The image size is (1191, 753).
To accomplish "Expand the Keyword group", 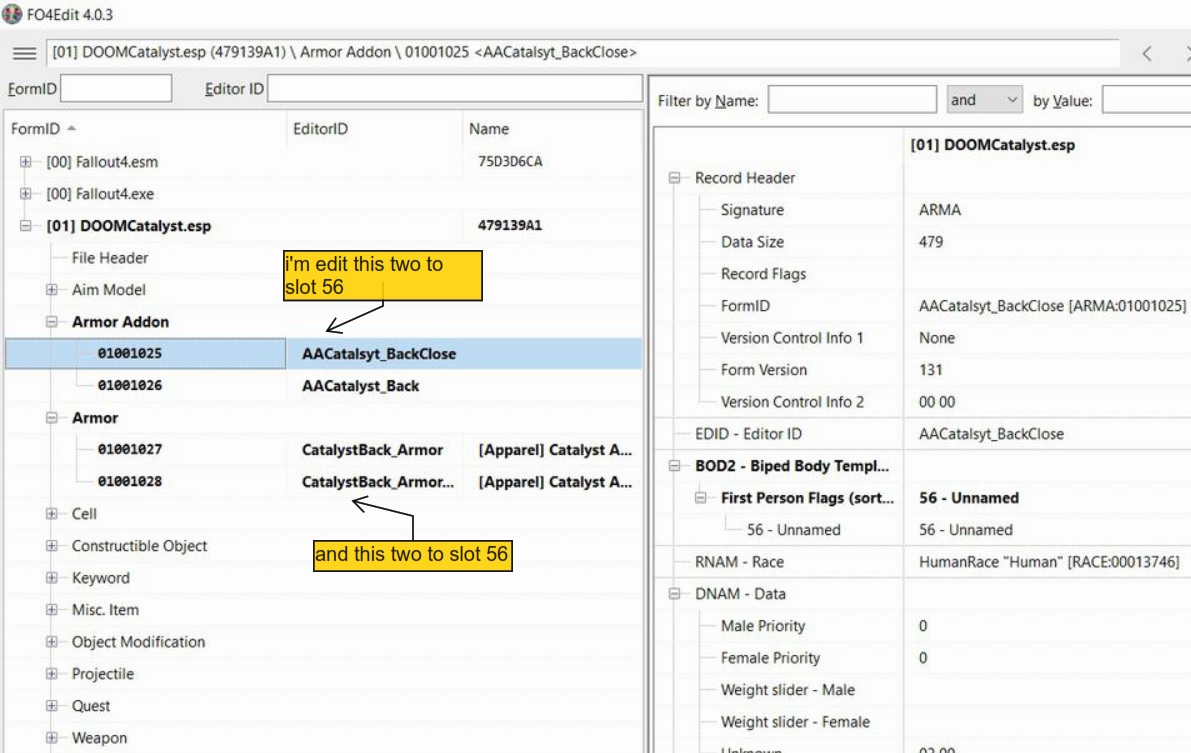I will click(52, 577).
